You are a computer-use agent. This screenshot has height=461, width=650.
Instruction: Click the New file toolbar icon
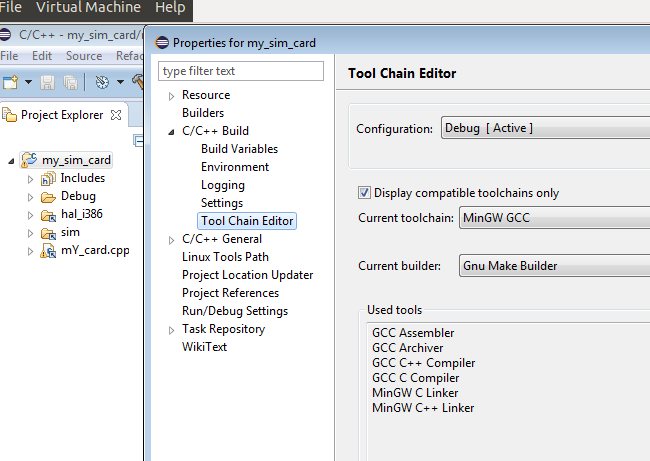tap(10, 82)
